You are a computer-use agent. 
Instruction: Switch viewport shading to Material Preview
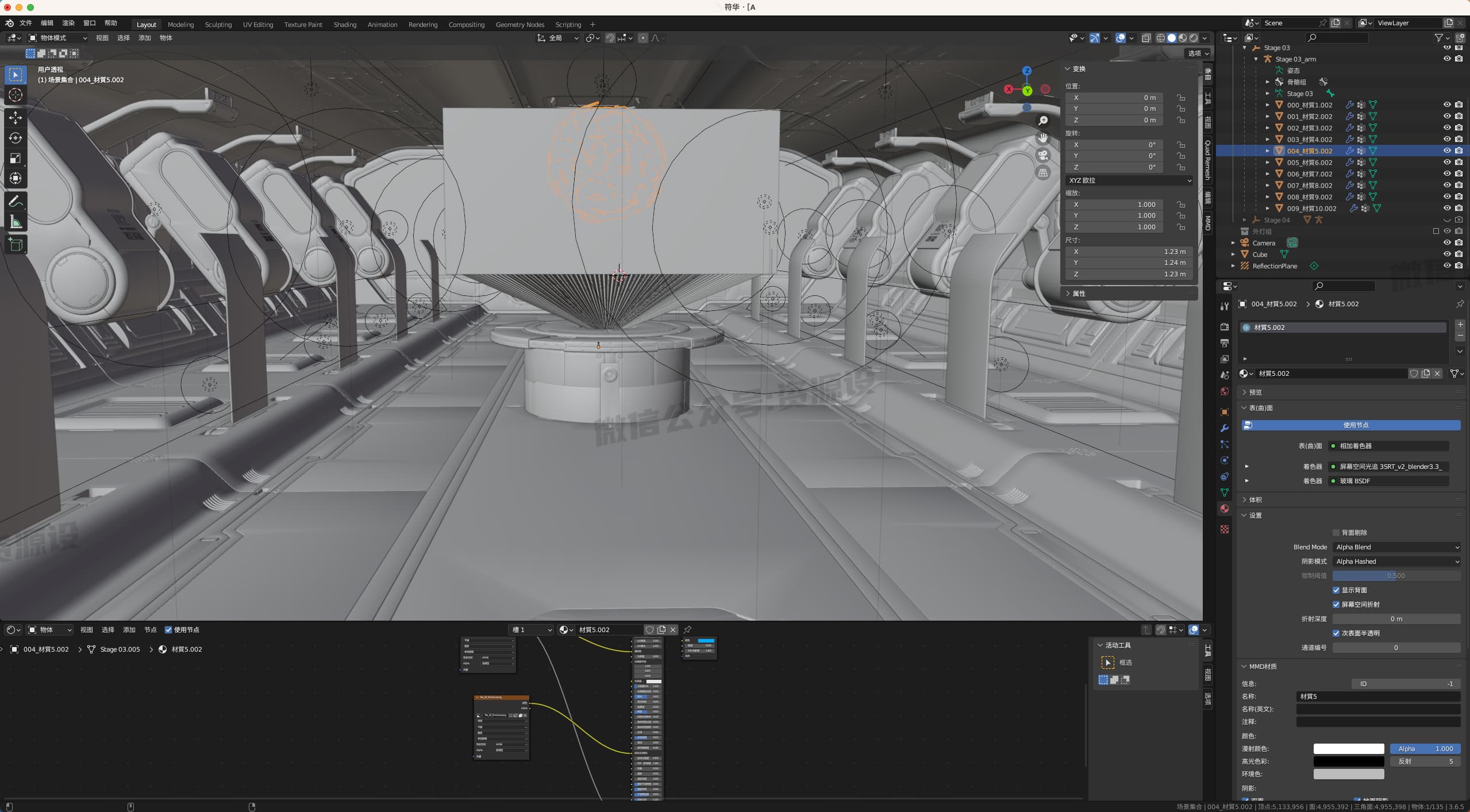pos(1183,38)
